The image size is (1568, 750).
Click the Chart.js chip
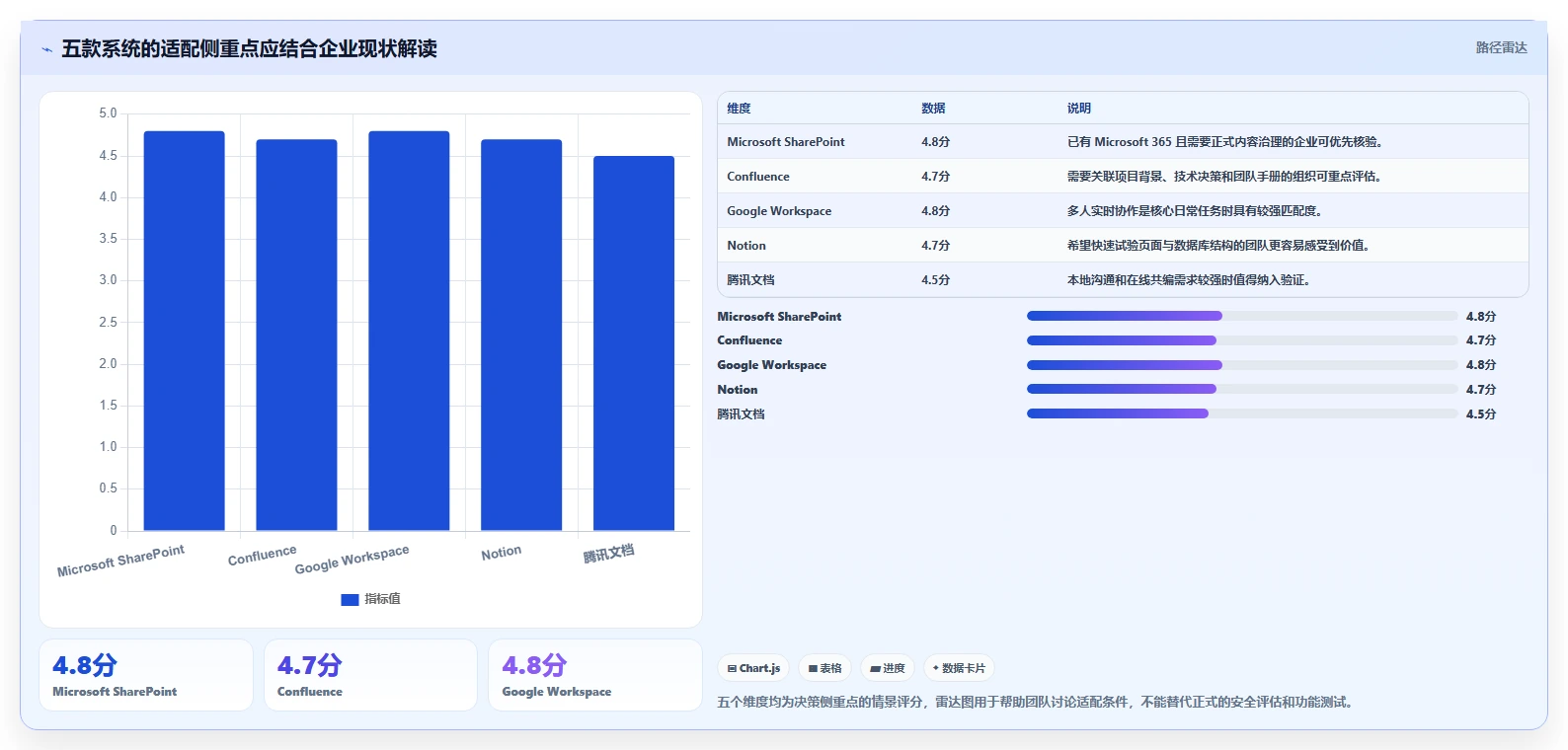753,668
